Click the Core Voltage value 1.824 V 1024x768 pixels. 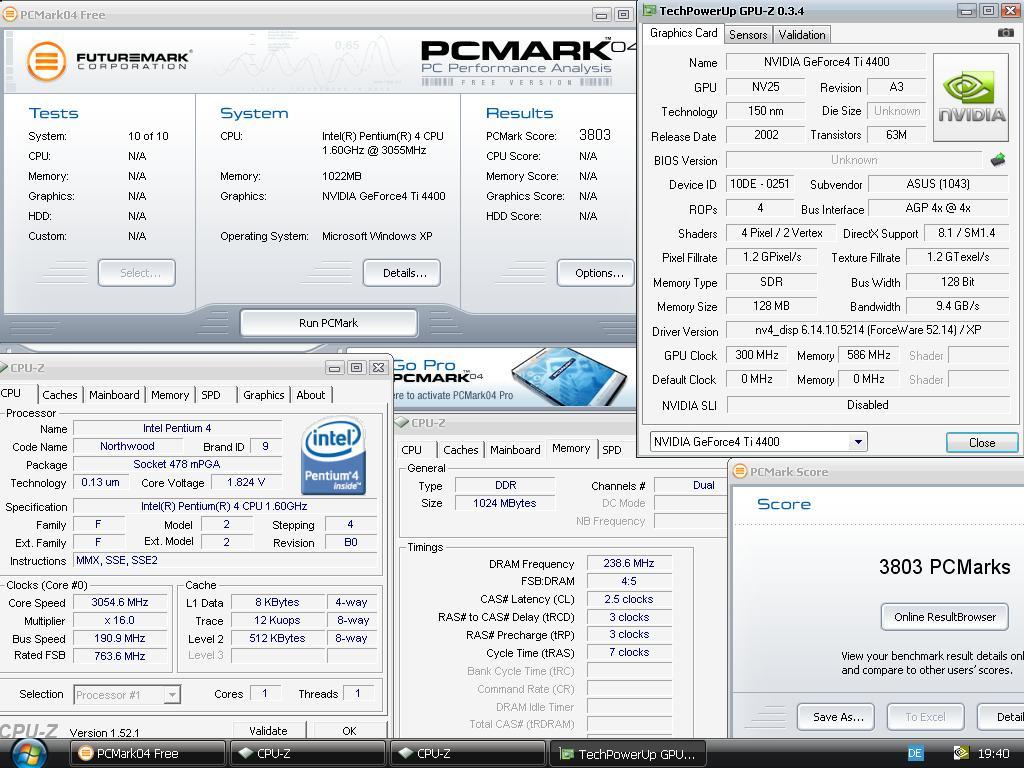[246, 483]
